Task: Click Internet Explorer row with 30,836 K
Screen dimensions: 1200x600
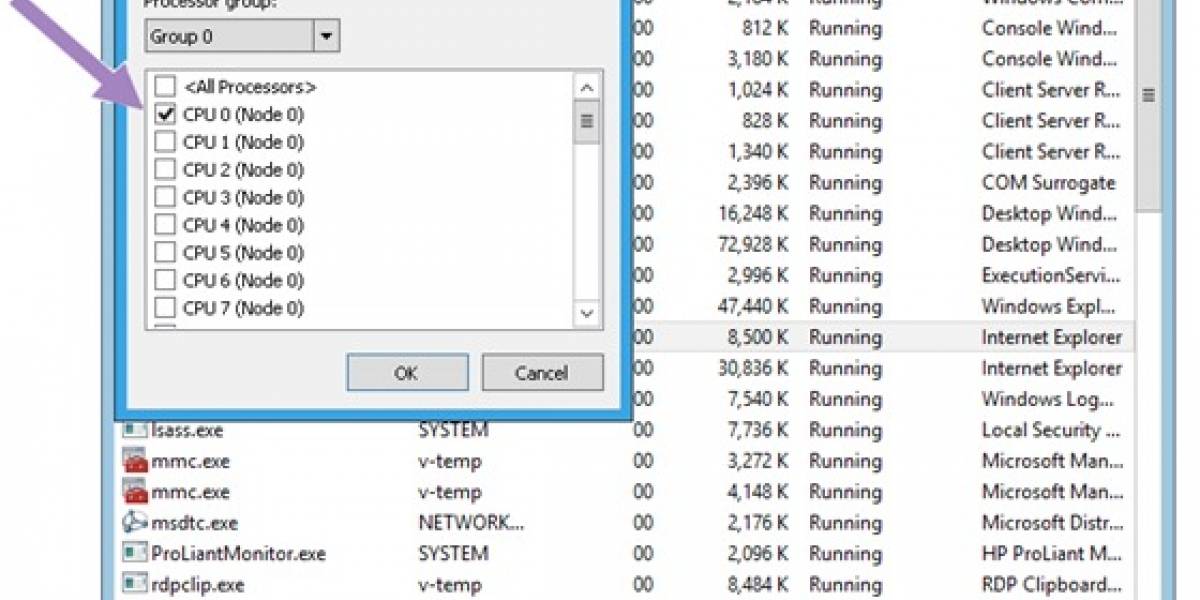Action: coord(1052,368)
